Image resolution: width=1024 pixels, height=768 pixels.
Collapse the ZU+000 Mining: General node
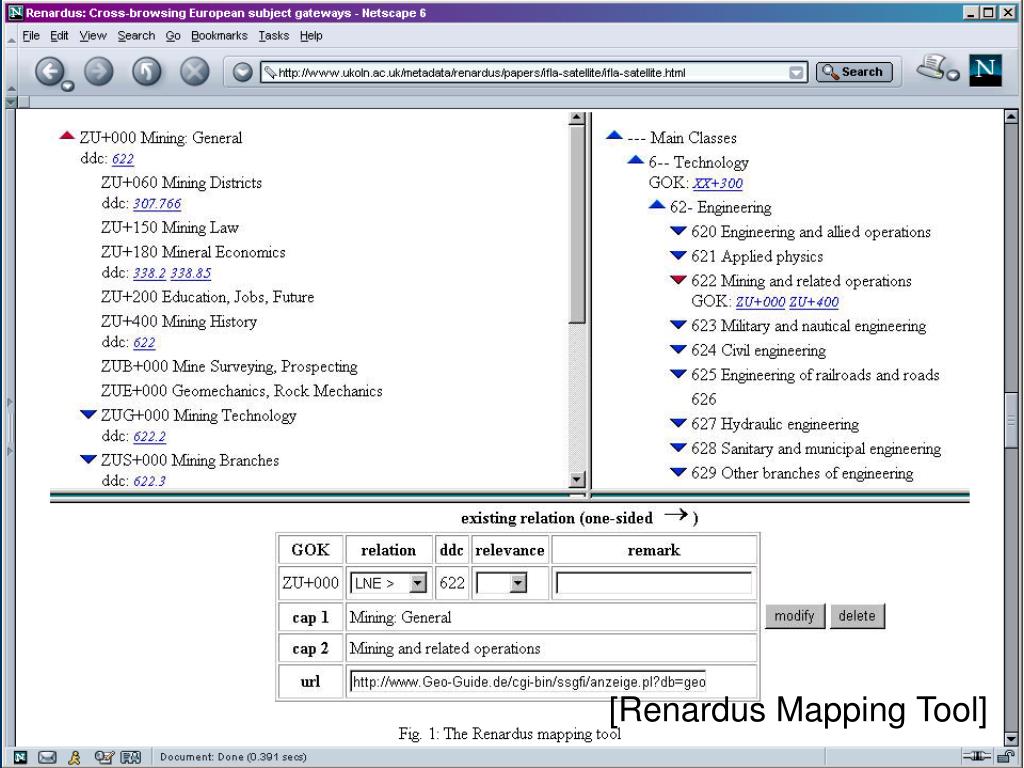click(67, 136)
